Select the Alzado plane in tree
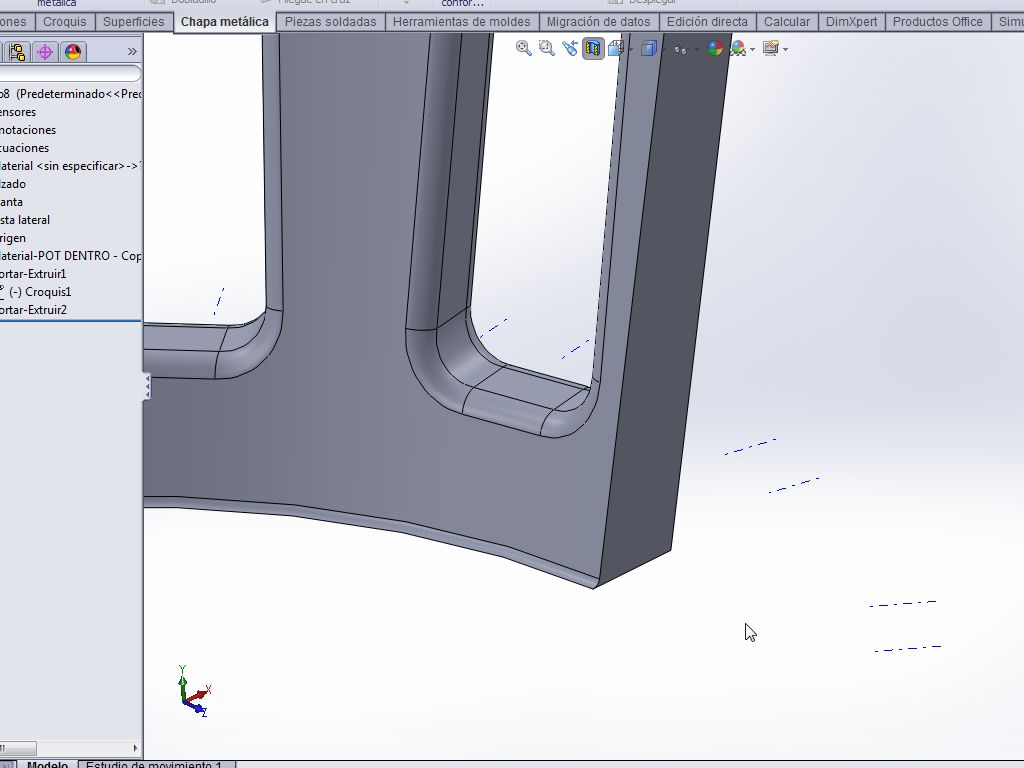 13,184
